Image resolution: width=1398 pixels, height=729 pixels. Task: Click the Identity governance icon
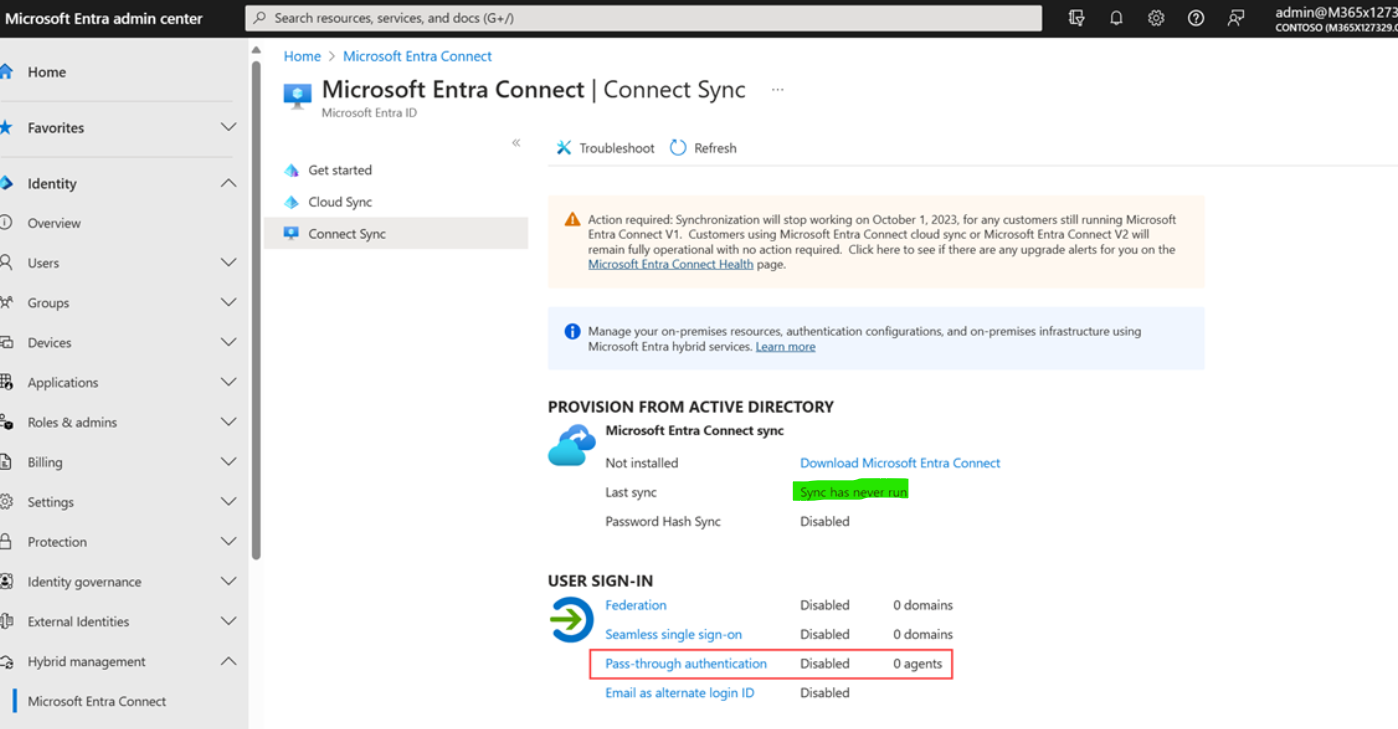(6, 582)
